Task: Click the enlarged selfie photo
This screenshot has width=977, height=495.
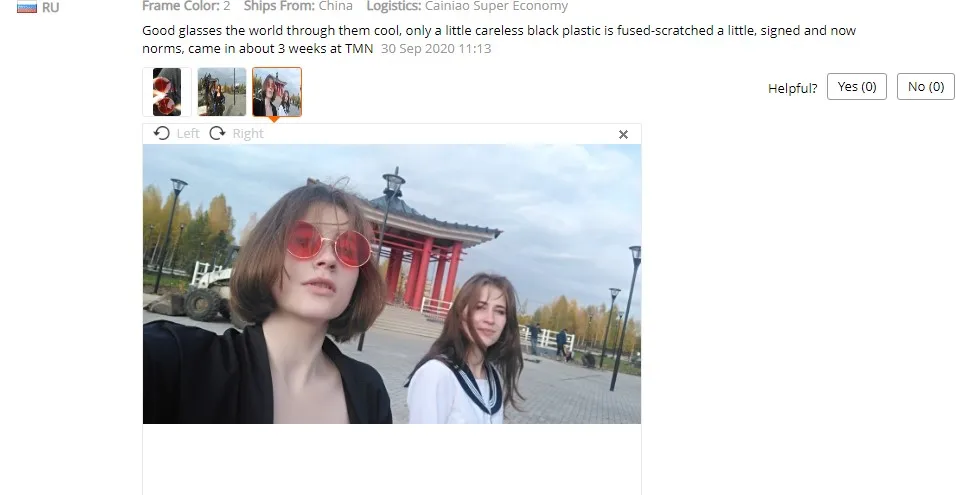Action: click(392, 284)
